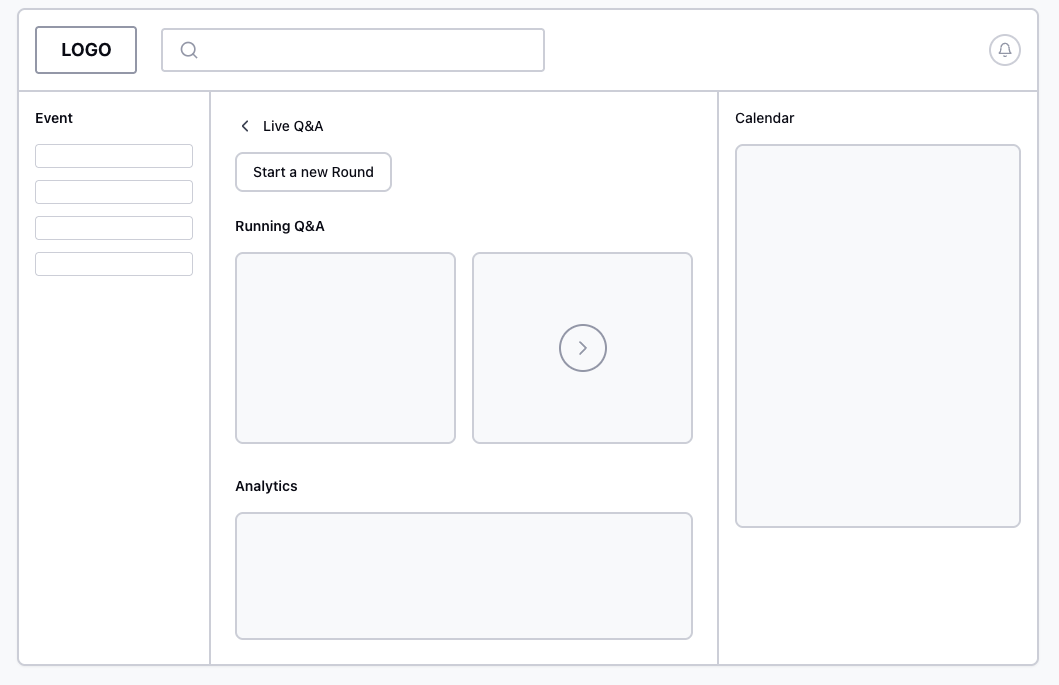1059x685 pixels.
Task: Click the Analytics section heading
Action: pos(266,486)
